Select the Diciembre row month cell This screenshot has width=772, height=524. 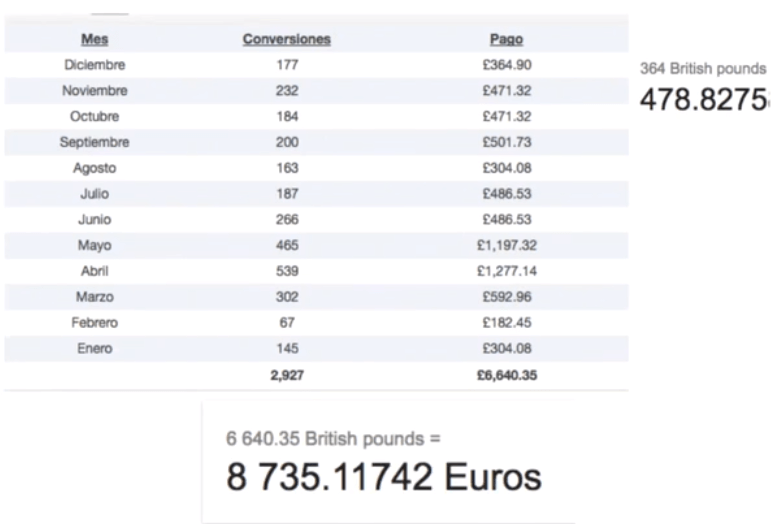click(95, 65)
